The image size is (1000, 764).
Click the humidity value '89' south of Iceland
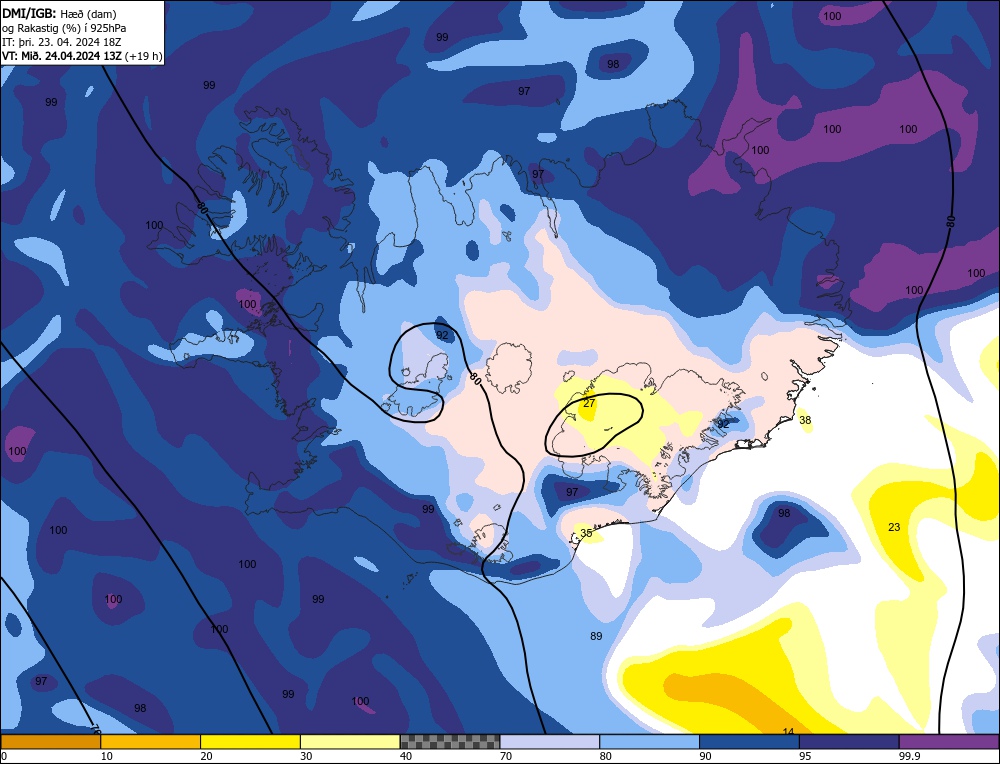[596, 636]
